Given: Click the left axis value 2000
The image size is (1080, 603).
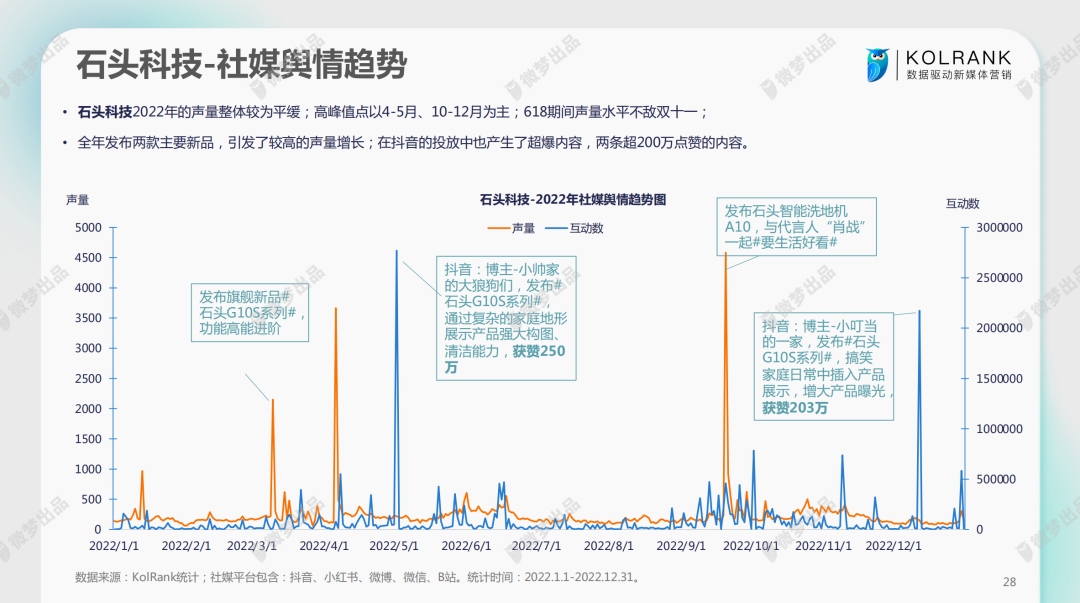Looking at the screenshot, I should point(88,409).
